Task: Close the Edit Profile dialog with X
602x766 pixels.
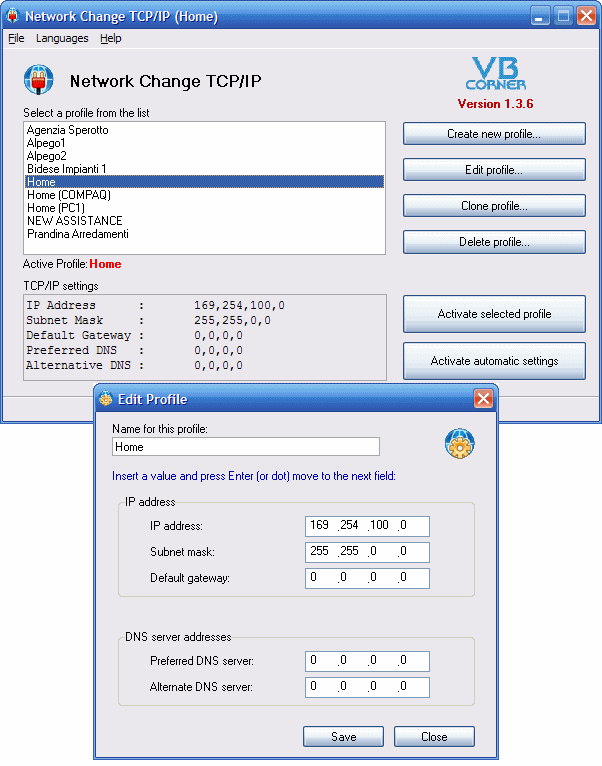Action: (x=483, y=399)
